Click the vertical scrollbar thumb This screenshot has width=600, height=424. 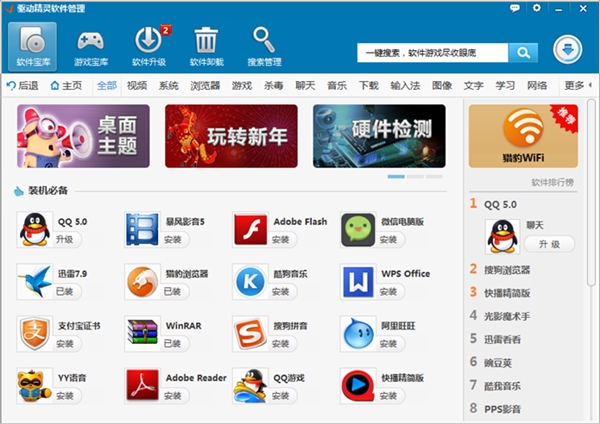pyautogui.click(x=591, y=192)
